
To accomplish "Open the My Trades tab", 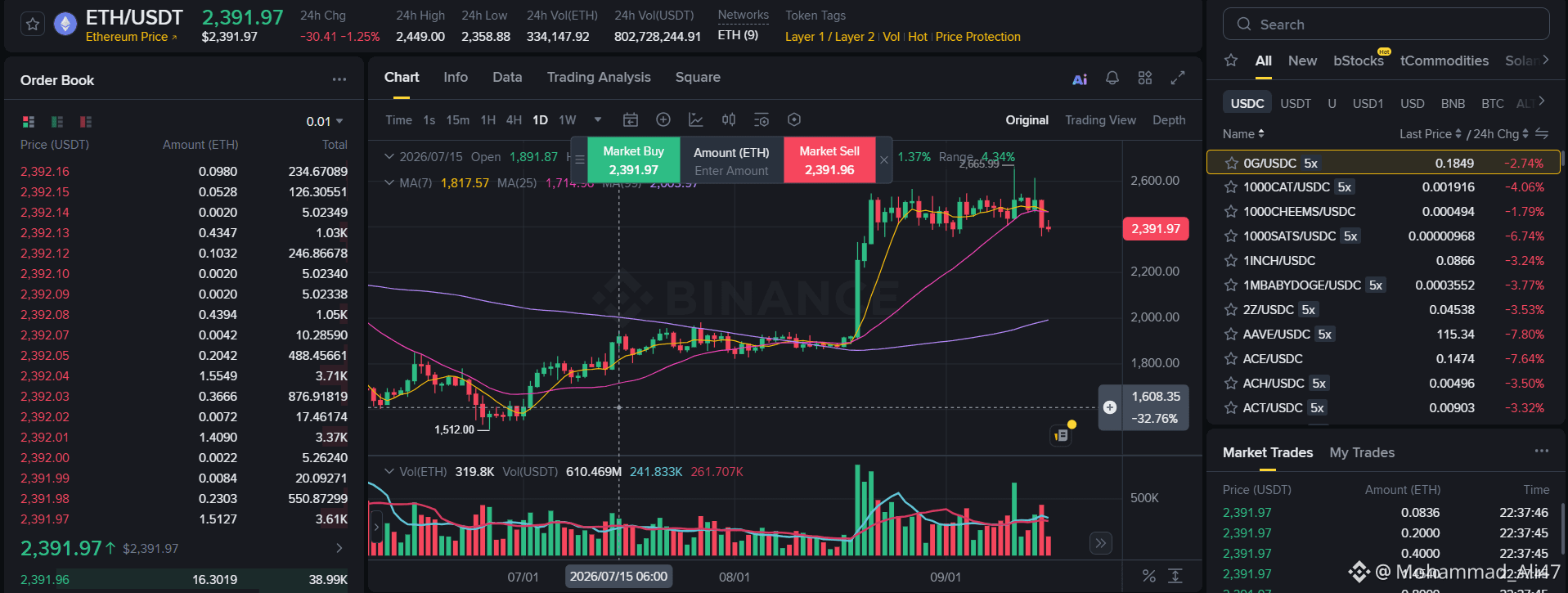I will pos(1362,452).
